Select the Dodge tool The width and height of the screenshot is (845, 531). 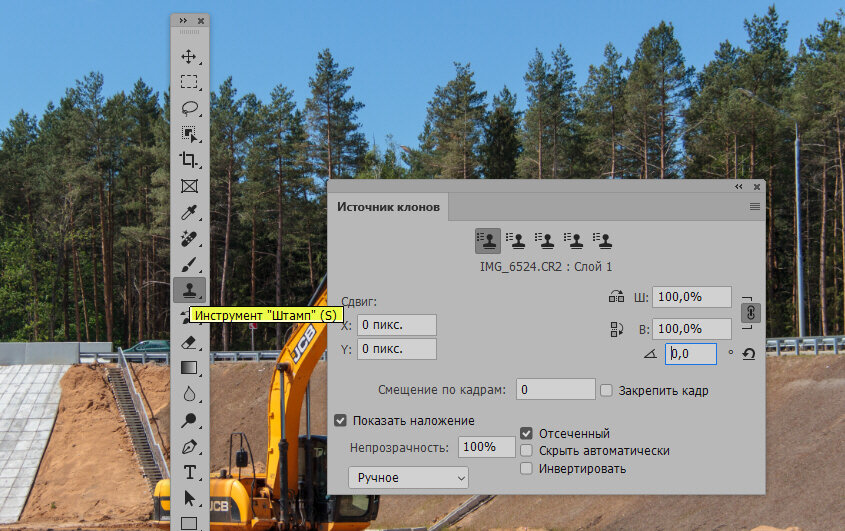coord(189,420)
